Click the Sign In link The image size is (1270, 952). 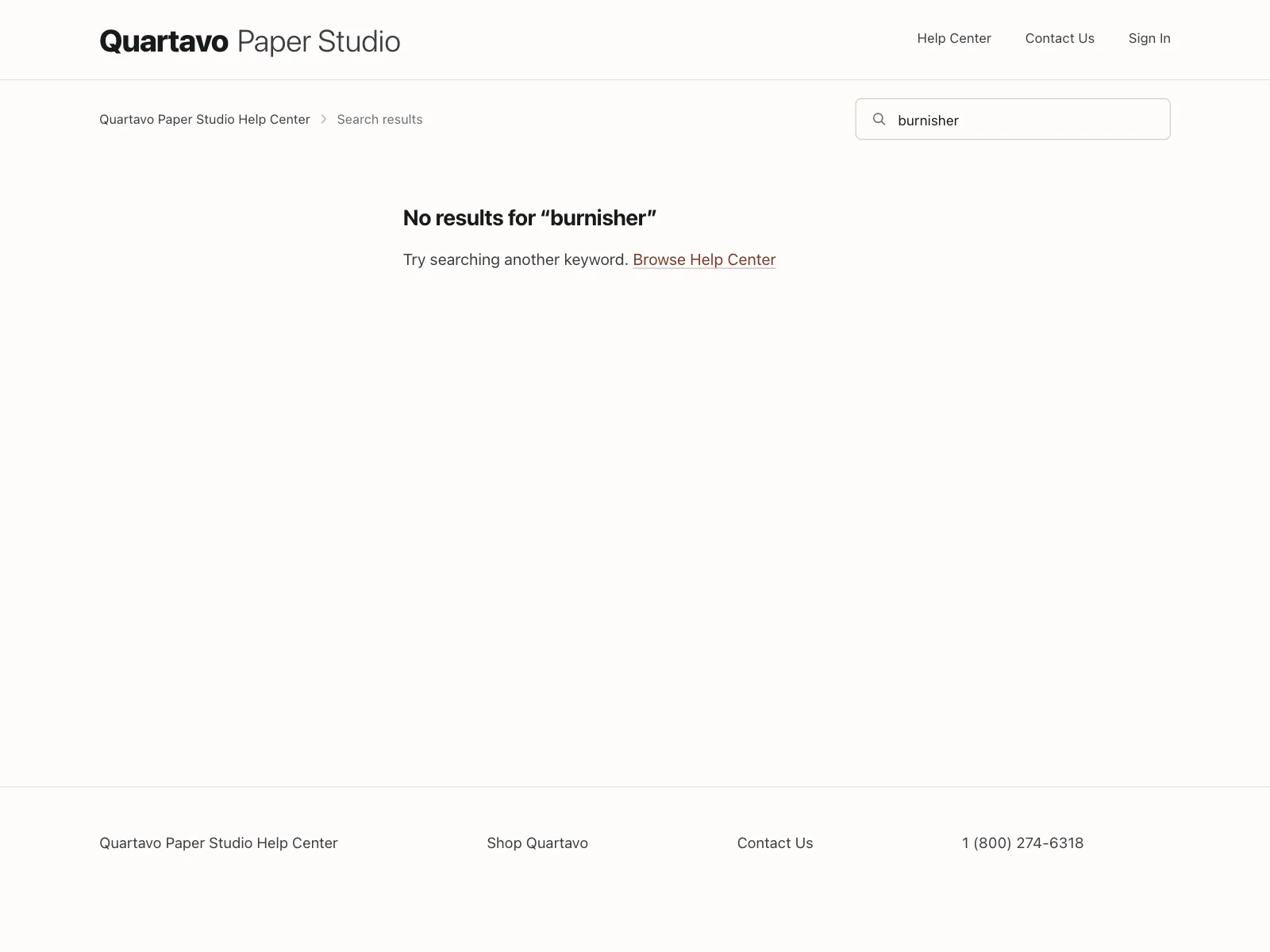1149,38
